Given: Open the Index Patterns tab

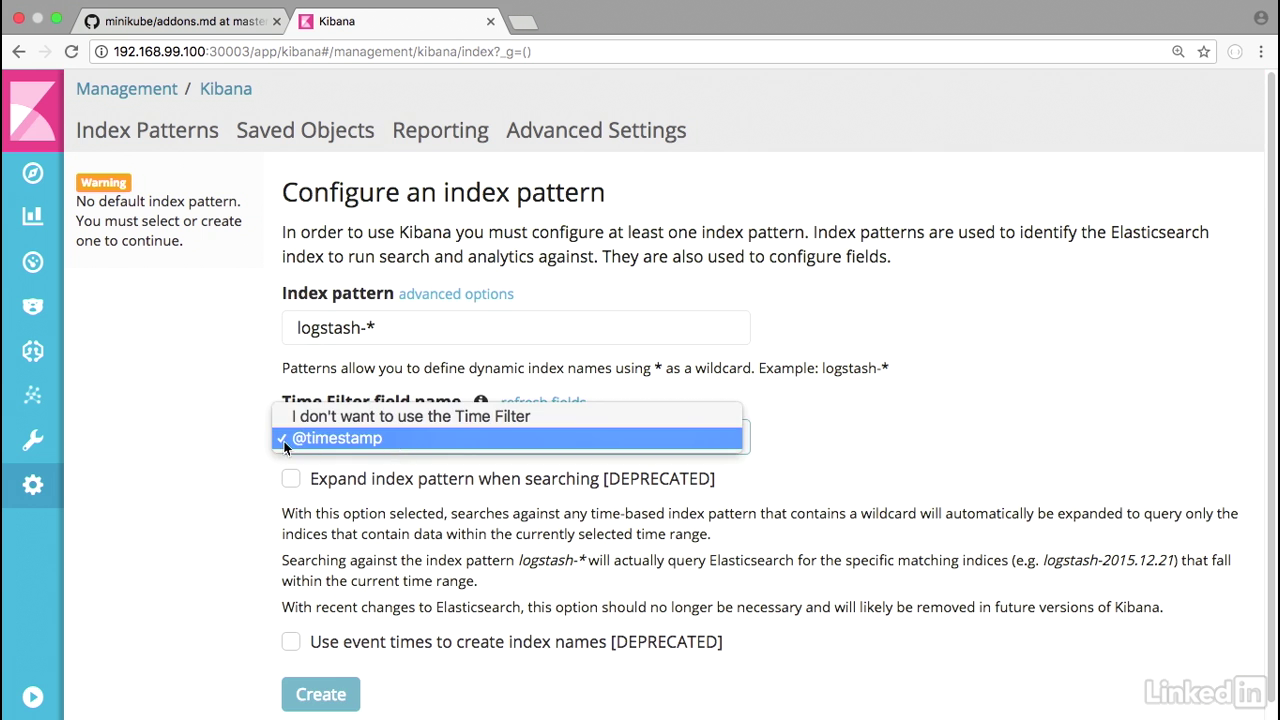Looking at the screenshot, I should [x=147, y=130].
